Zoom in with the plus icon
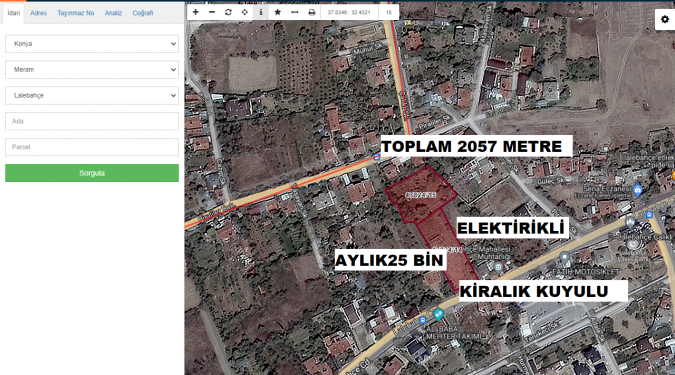 click(x=195, y=12)
